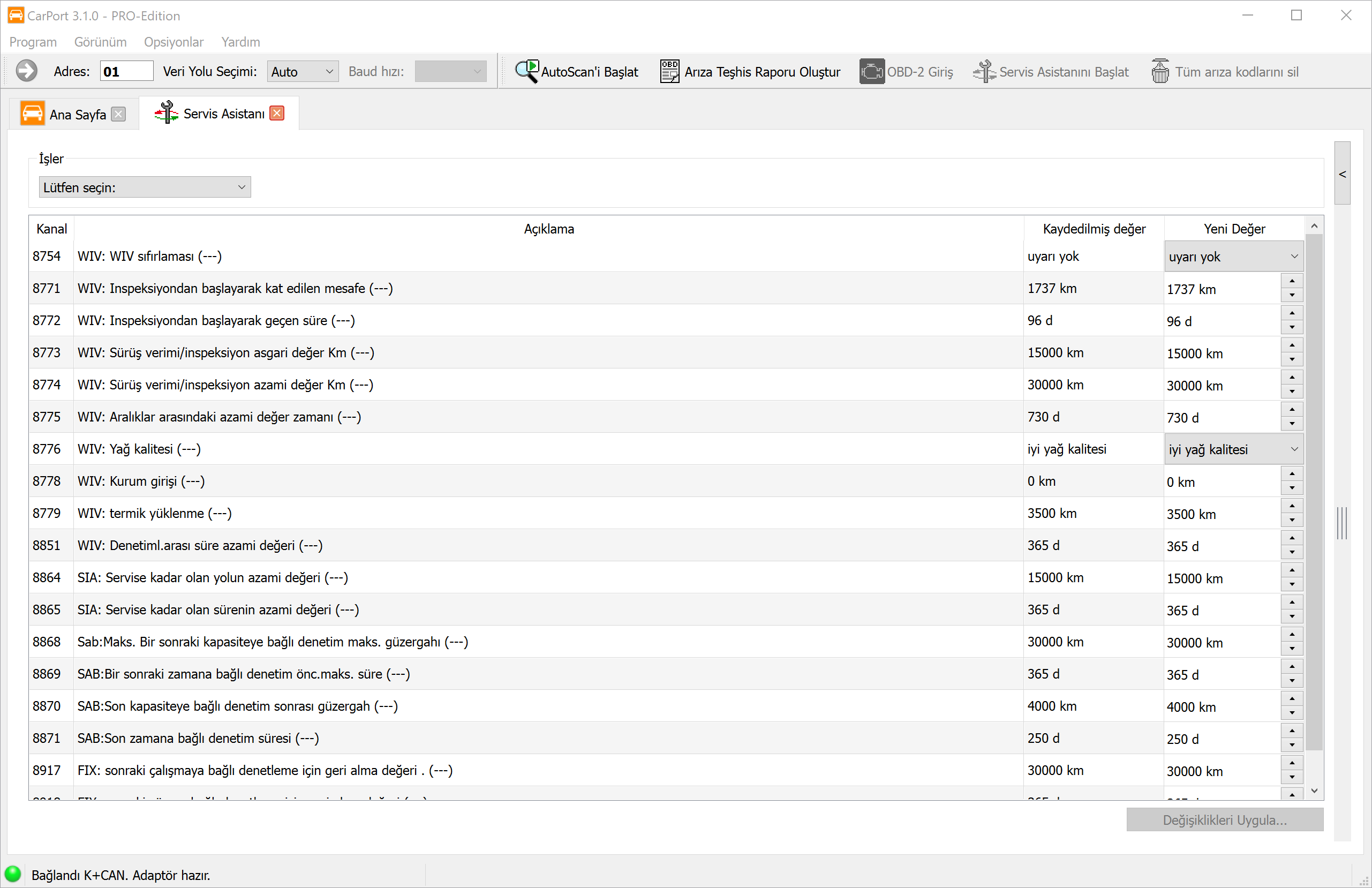Click the OBD-2 Giriş engine icon

[x=872, y=72]
